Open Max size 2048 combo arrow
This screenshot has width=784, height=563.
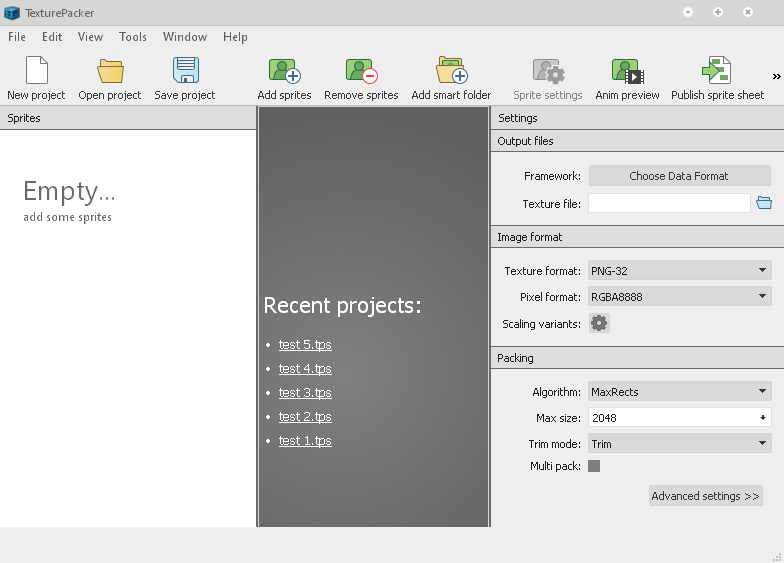[762, 418]
